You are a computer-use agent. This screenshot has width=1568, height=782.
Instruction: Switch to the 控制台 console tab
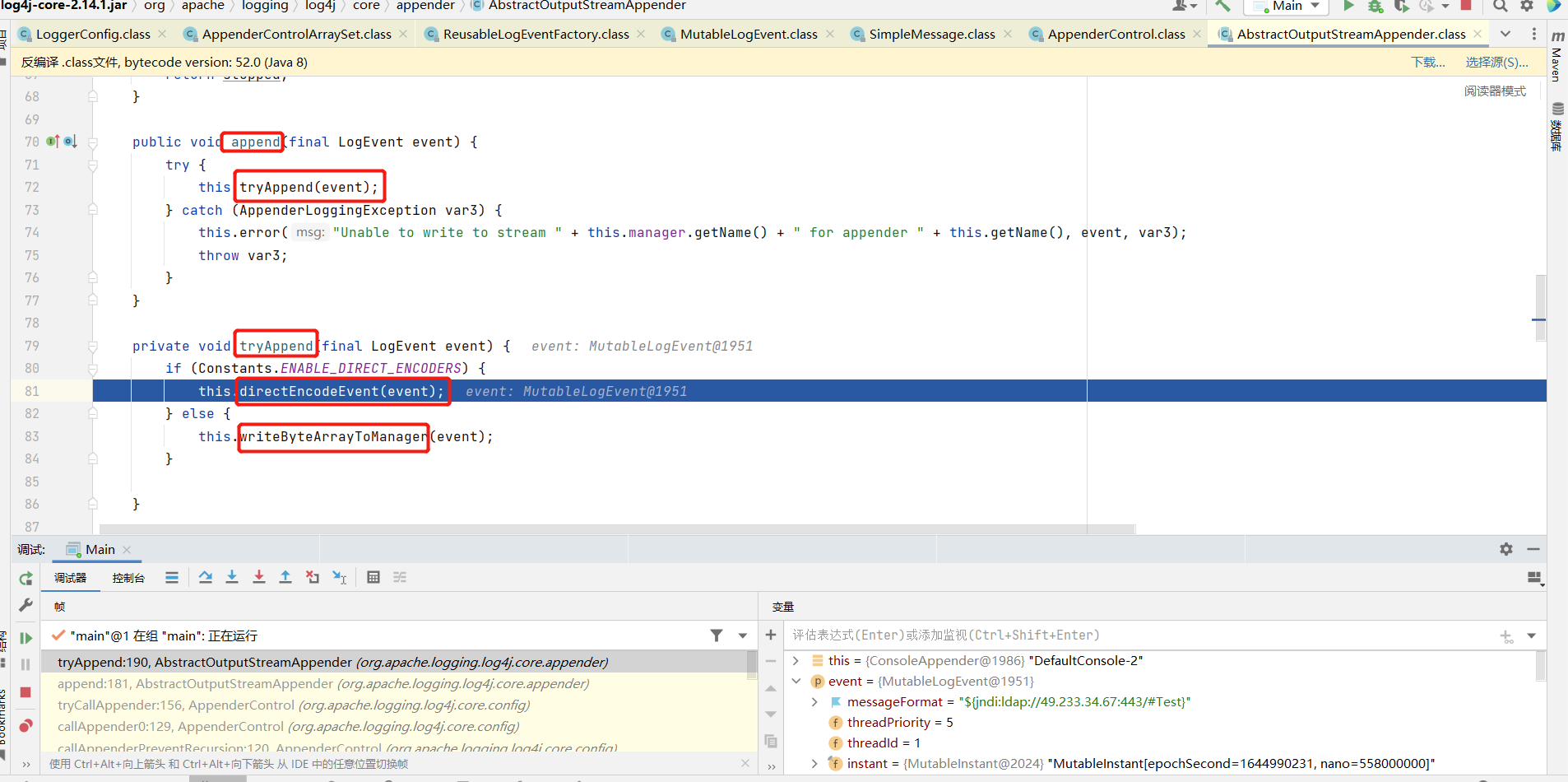[128, 577]
